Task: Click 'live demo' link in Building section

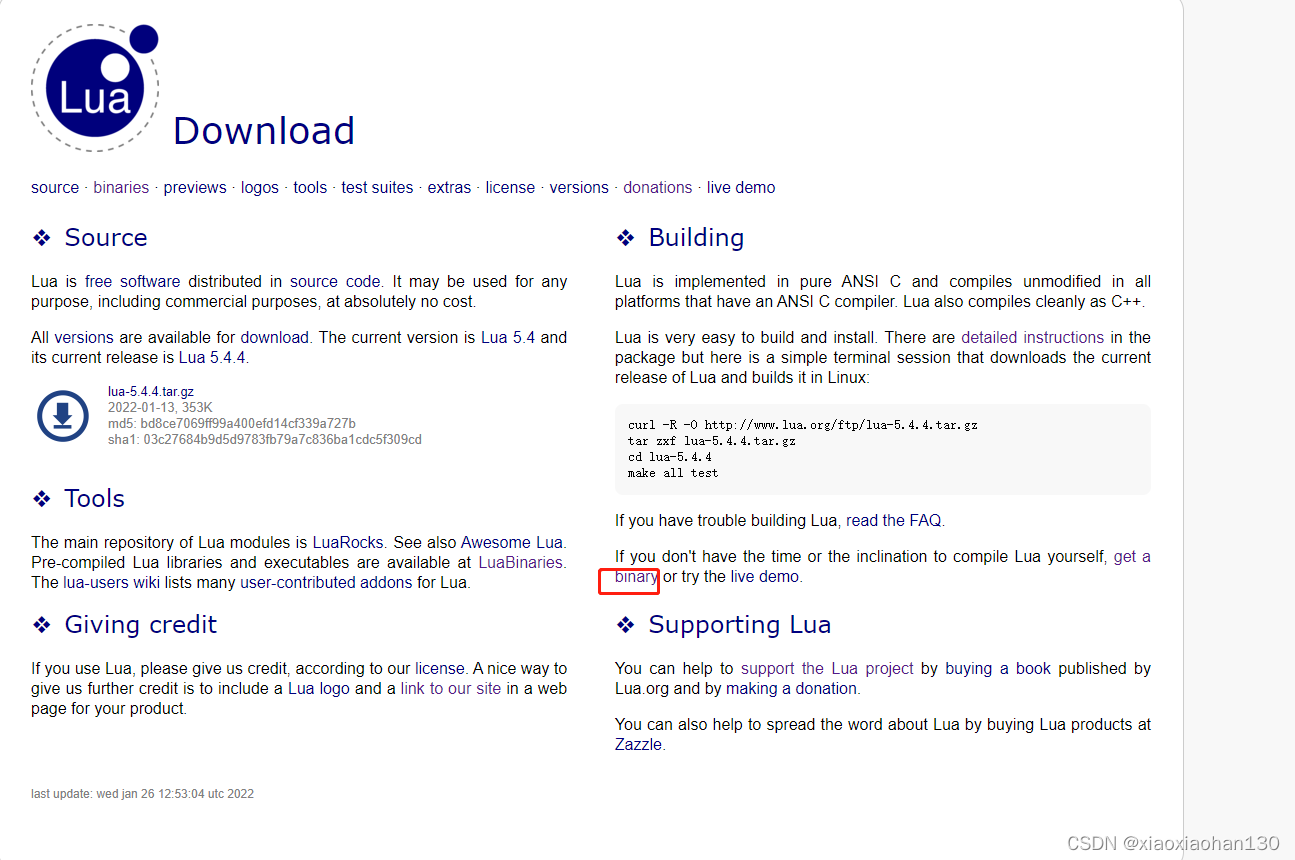Action: (765, 576)
